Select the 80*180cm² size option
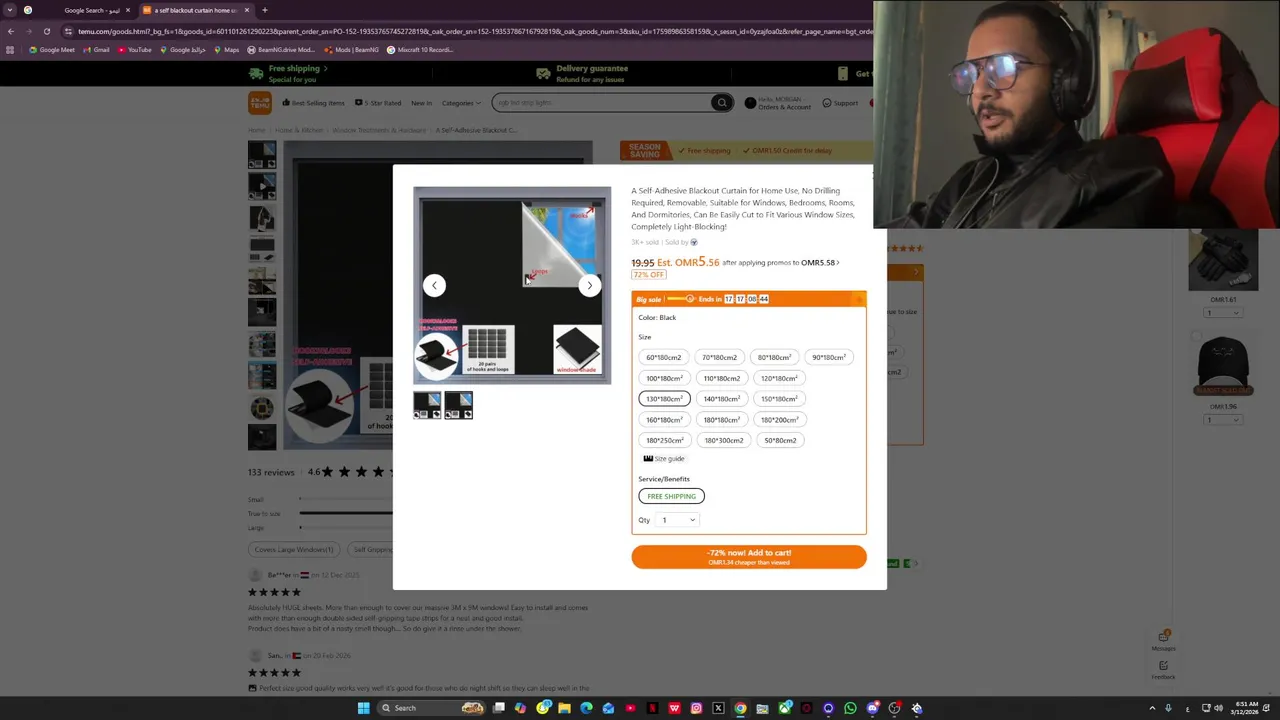1280x720 pixels. coord(774,357)
